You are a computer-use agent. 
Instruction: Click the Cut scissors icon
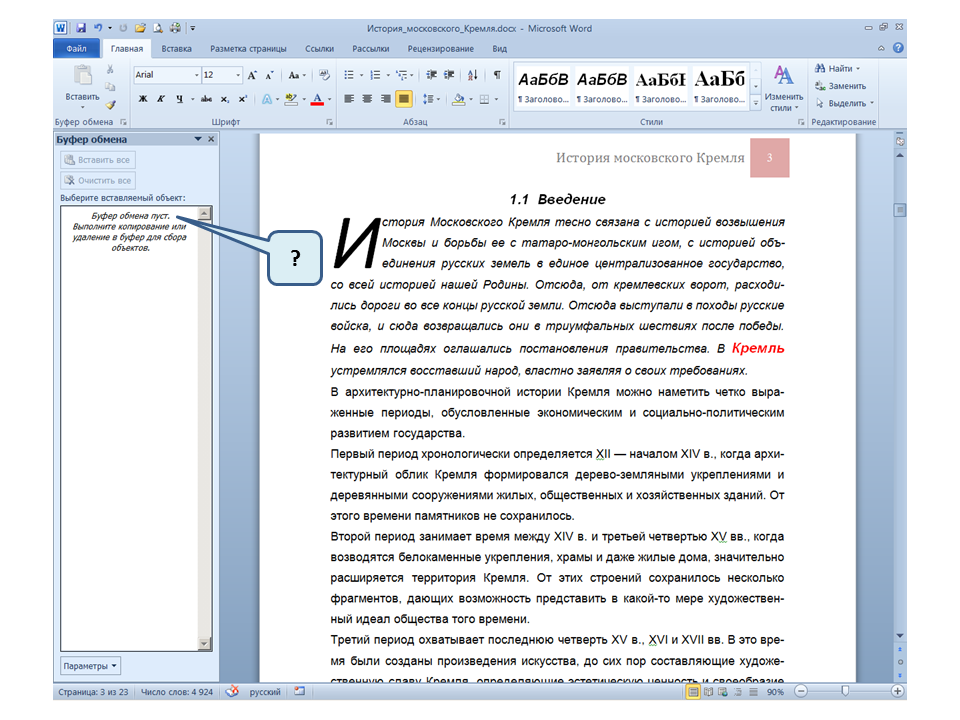(x=110, y=70)
